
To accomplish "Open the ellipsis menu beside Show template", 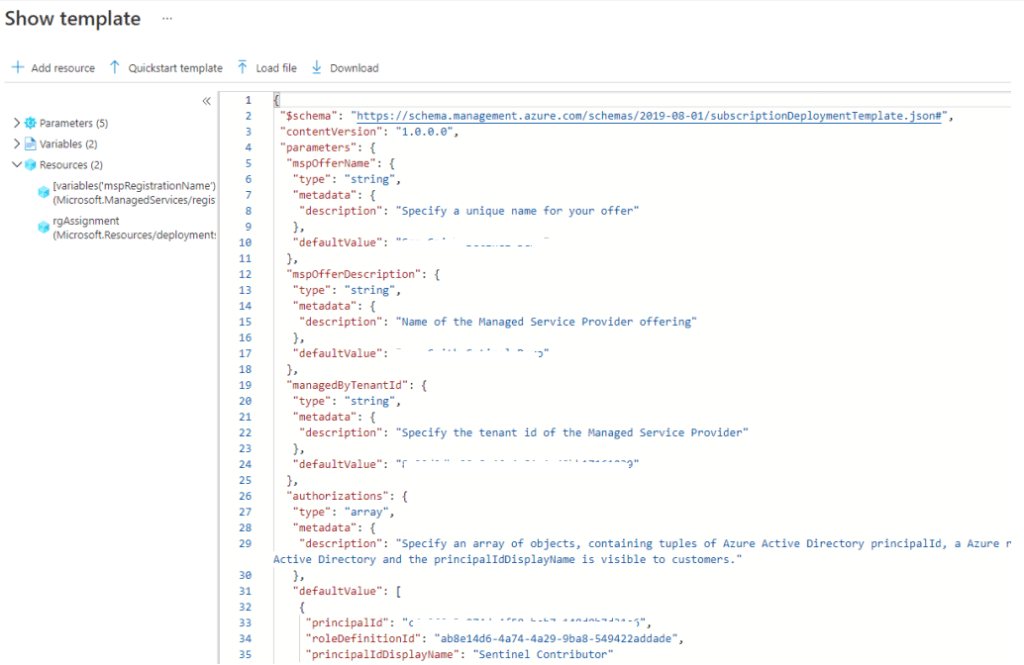I will click(167, 20).
